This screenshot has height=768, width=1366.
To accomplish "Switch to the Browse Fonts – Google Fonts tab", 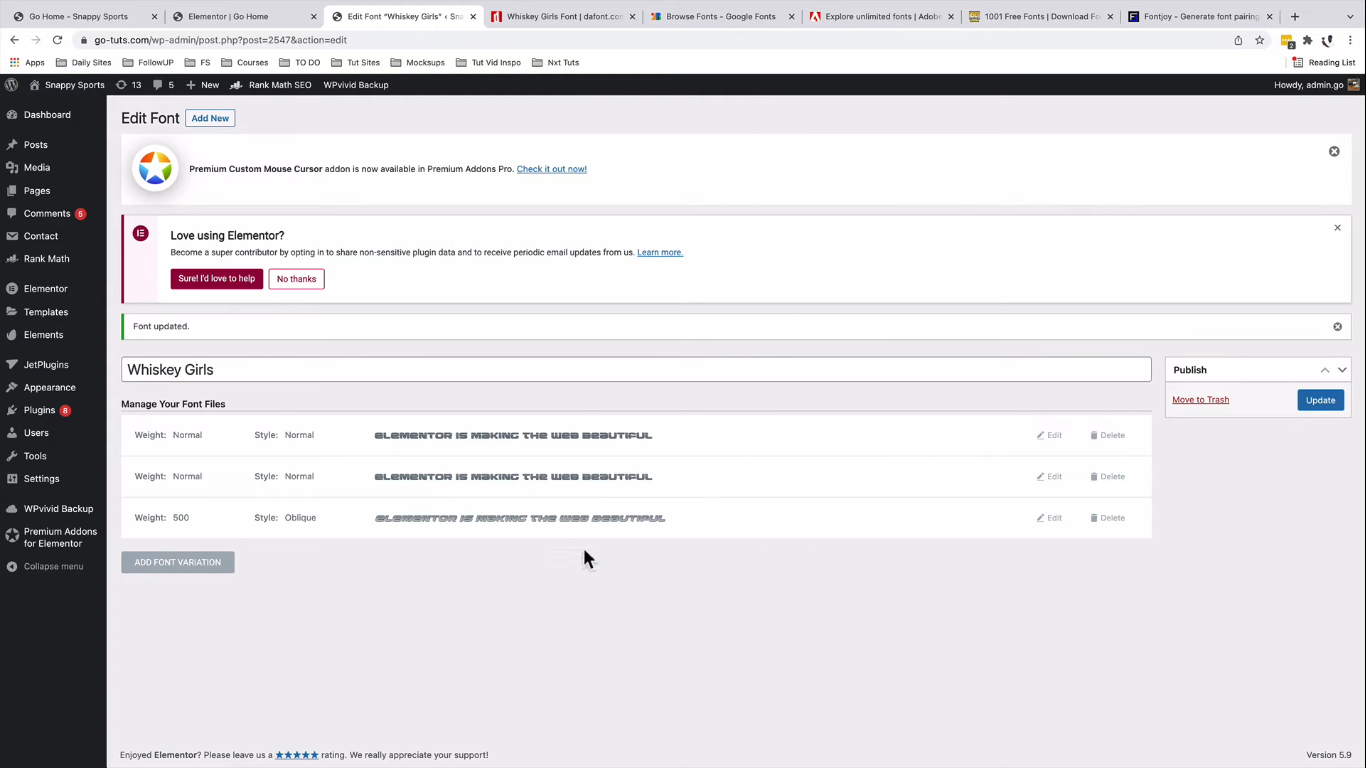I will click(723, 16).
